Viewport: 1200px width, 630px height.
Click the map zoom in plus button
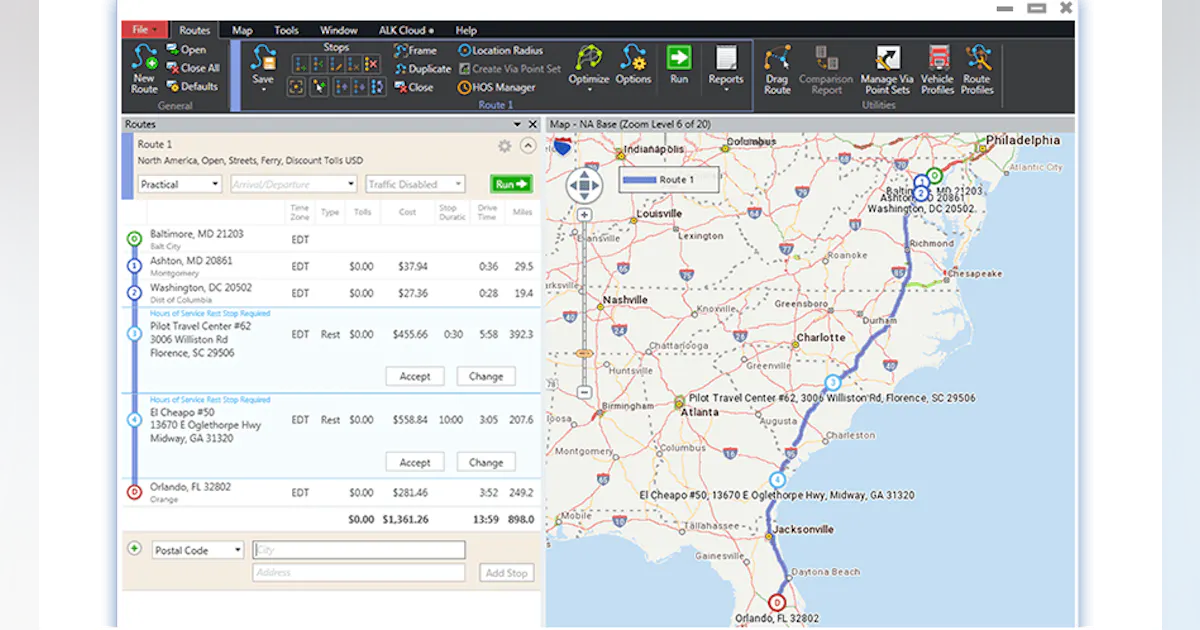(x=584, y=215)
